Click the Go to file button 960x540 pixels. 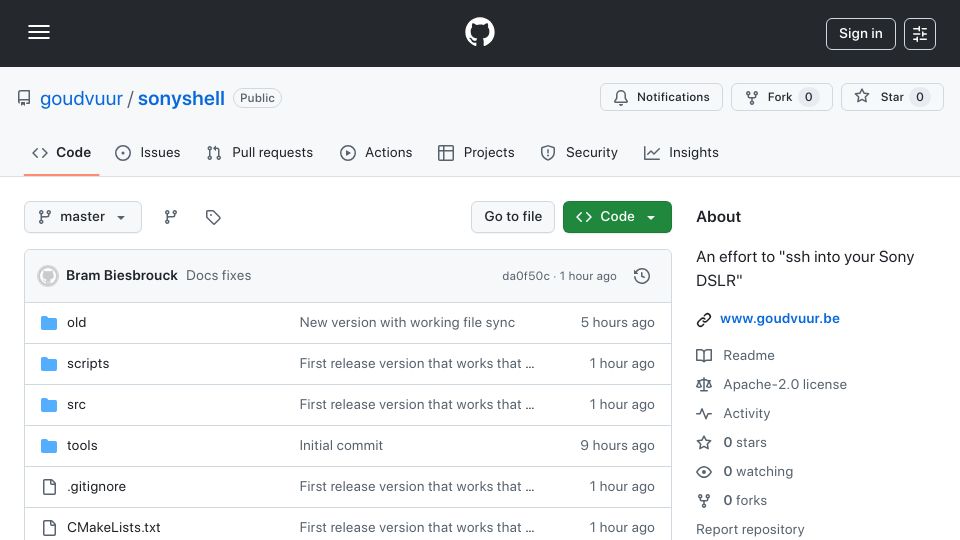[513, 217]
